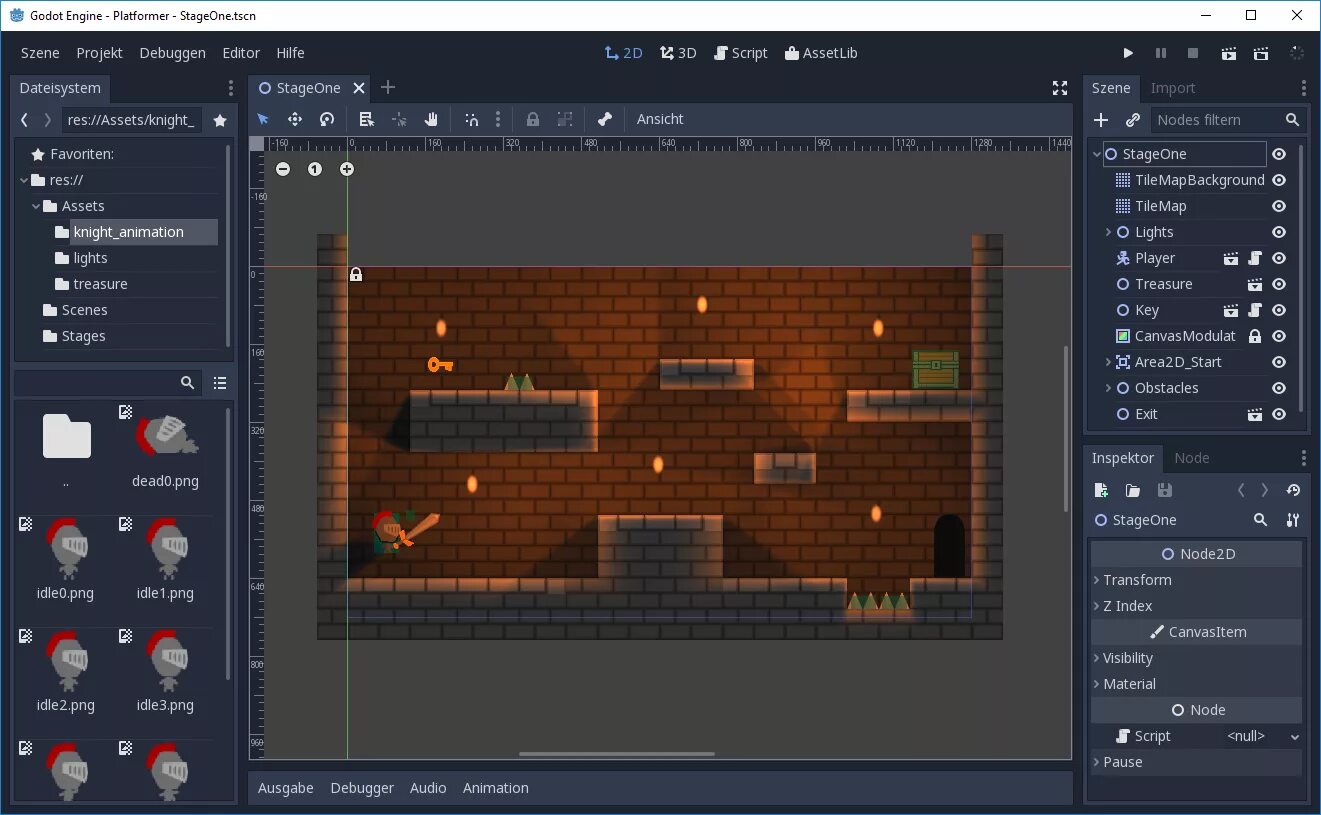Zoom in with the plus button
The height and width of the screenshot is (815, 1321).
click(x=347, y=169)
